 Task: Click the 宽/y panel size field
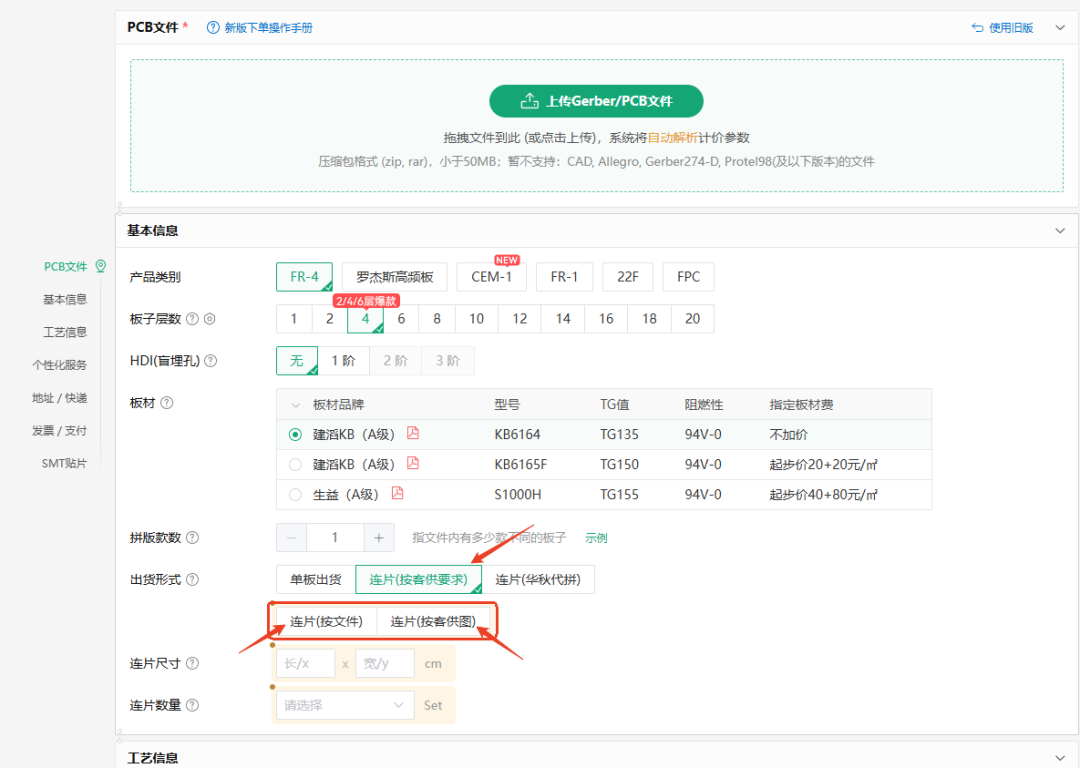coord(385,663)
